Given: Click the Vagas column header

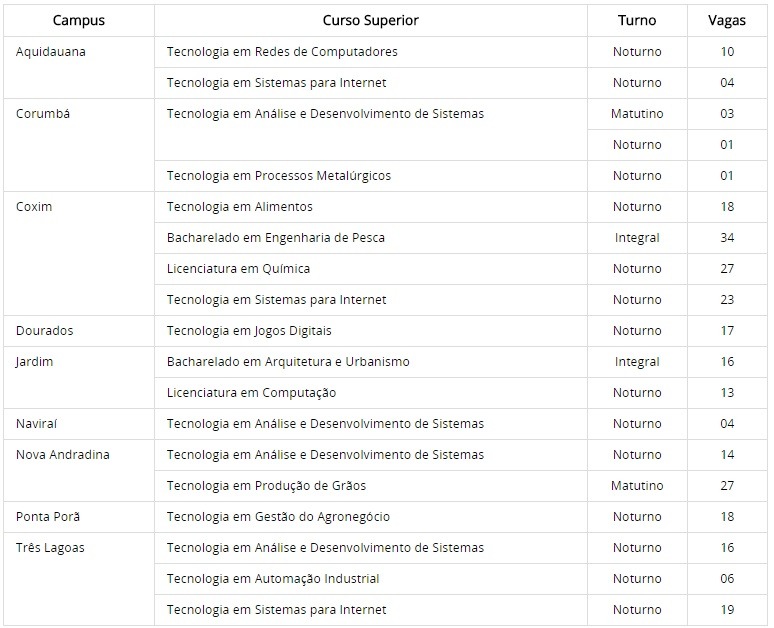Looking at the screenshot, I should (x=726, y=20).
